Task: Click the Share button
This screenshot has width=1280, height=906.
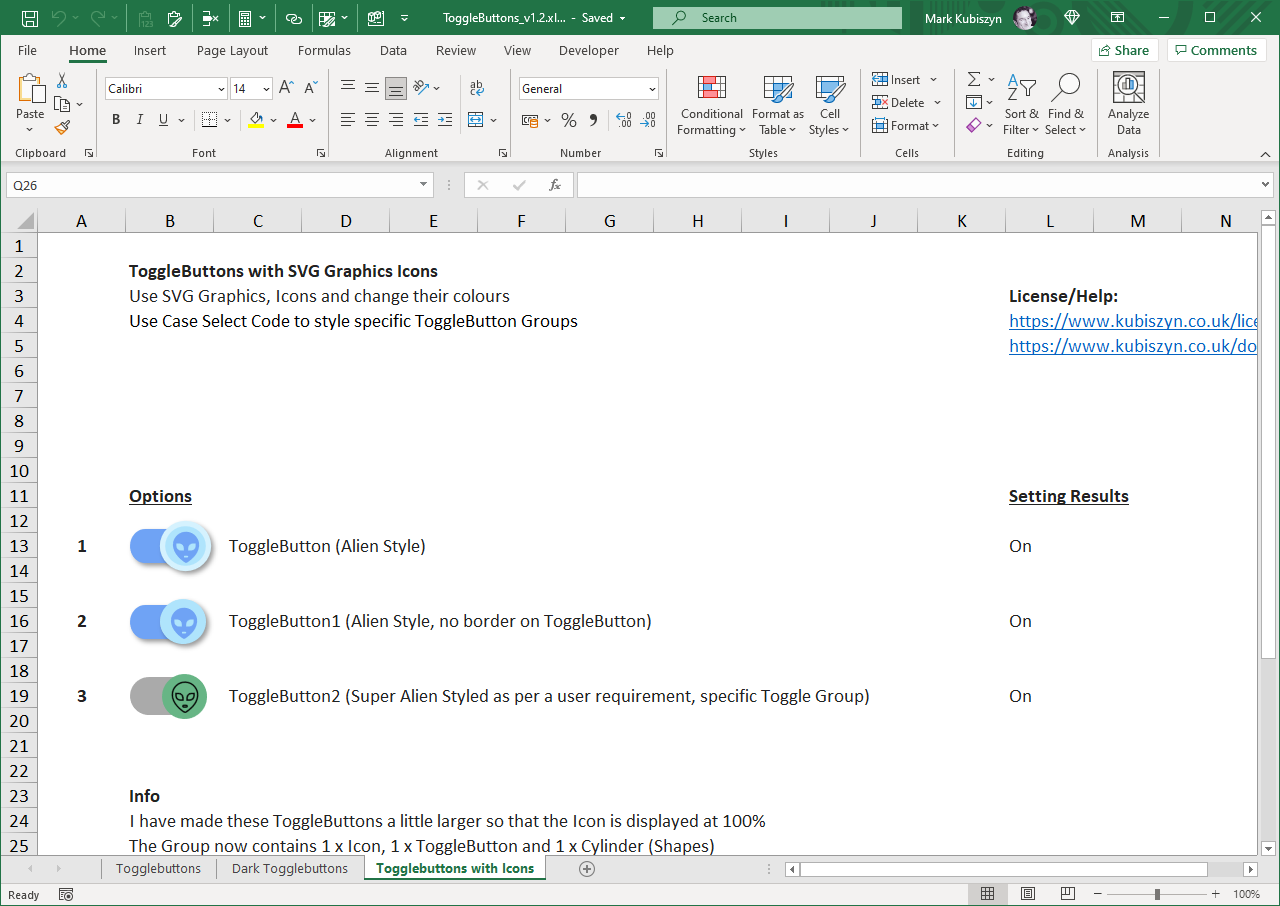Action: 1124,50
